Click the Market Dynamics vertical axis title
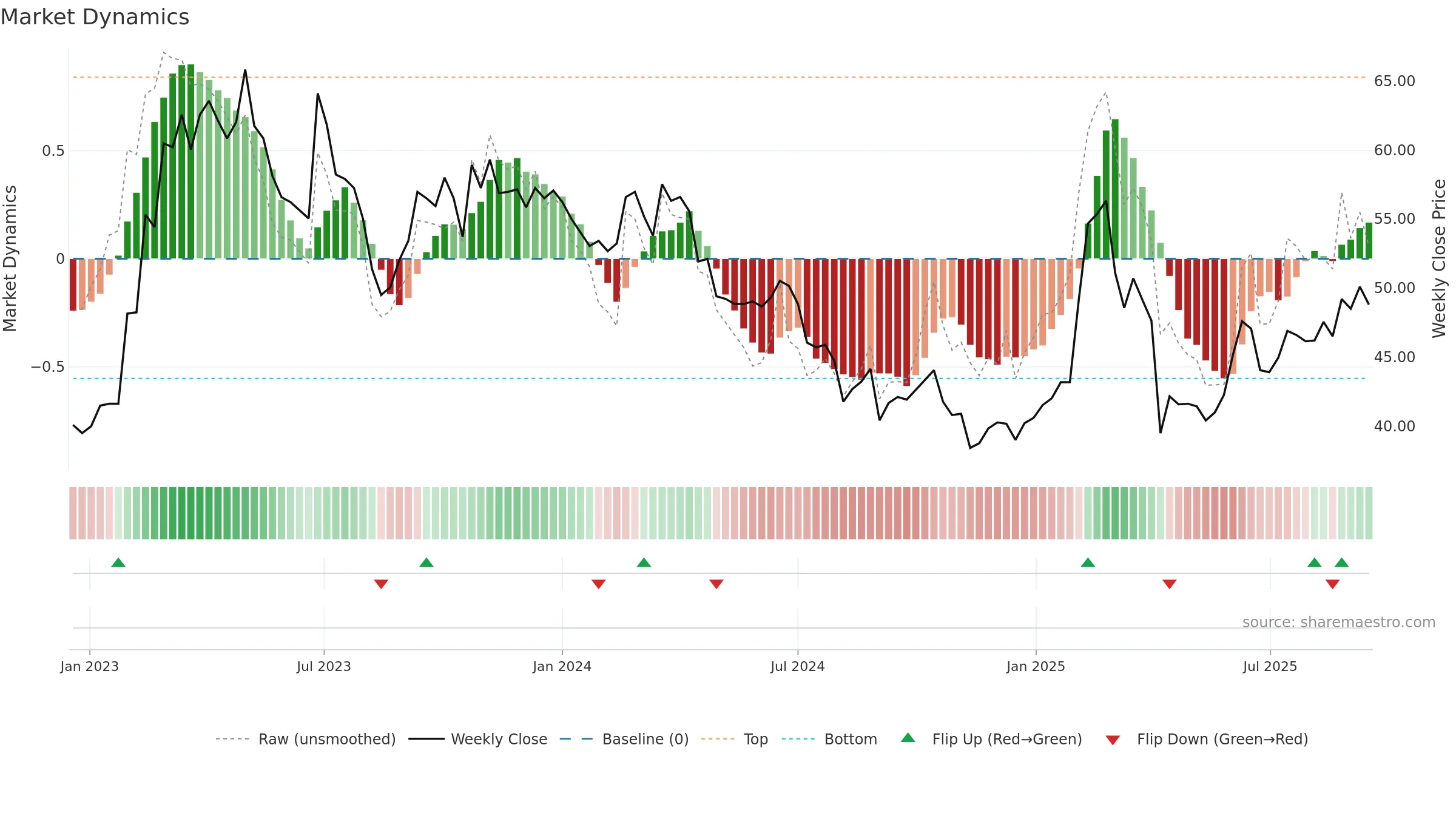1456x819 pixels. click(x=10, y=258)
